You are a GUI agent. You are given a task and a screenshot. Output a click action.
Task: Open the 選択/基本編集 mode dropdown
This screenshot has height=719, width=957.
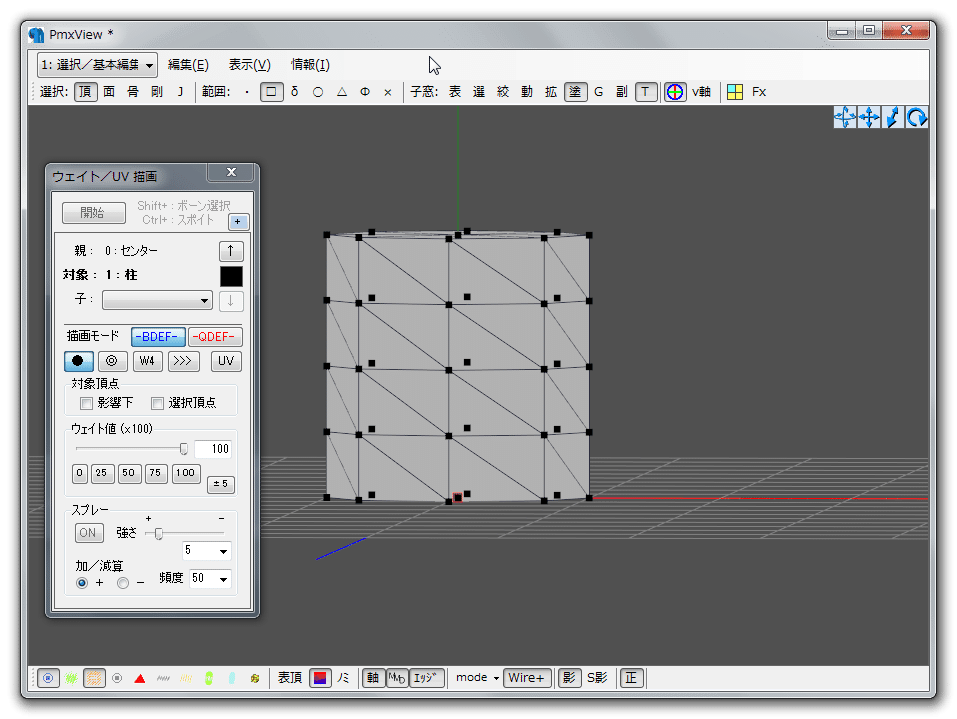pyautogui.click(x=97, y=65)
